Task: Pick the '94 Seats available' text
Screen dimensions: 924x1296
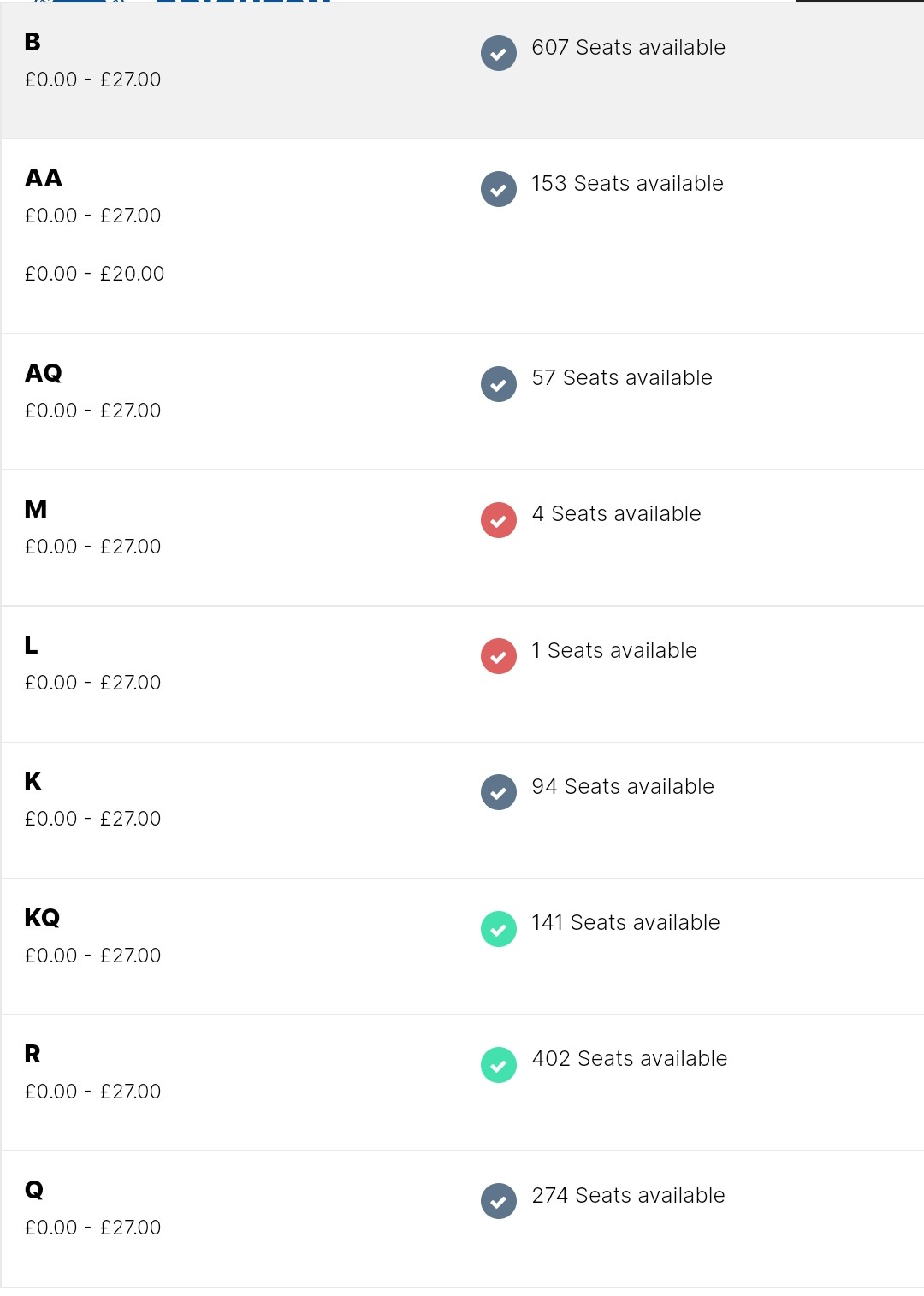Action: (x=623, y=786)
